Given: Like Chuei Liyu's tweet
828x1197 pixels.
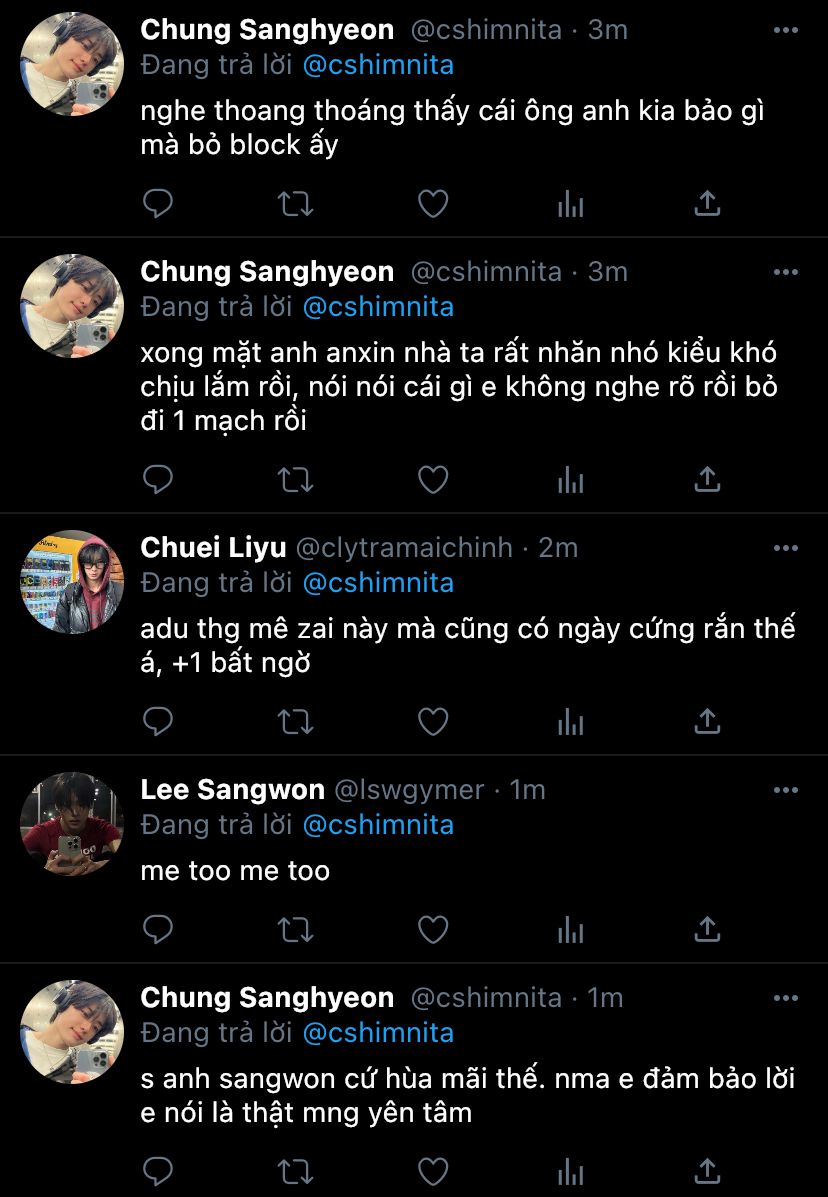Looking at the screenshot, I should coord(432,721).
